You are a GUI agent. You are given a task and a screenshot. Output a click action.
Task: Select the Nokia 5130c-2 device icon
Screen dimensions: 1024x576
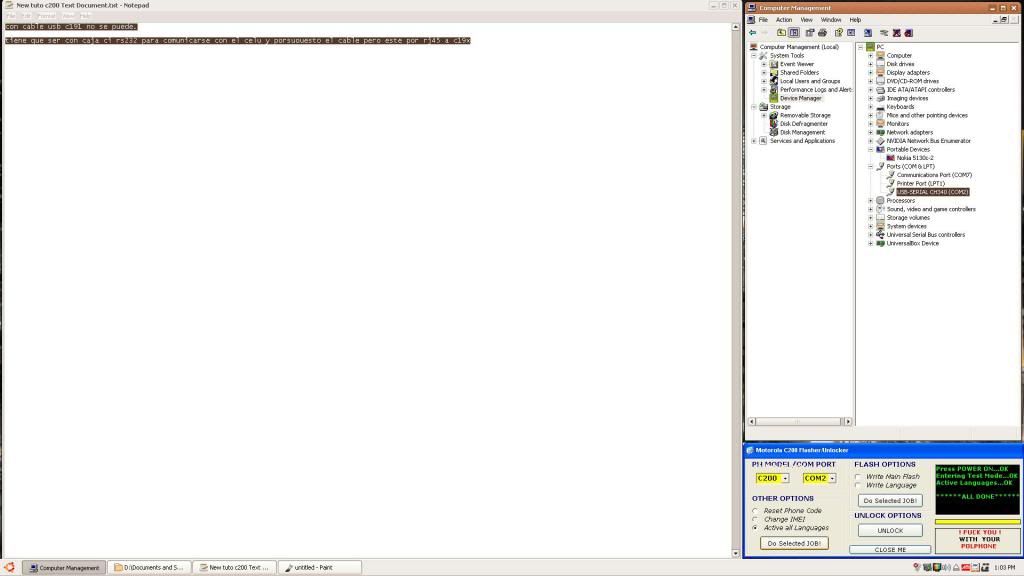pyautogui.click(x=890, y=158)
